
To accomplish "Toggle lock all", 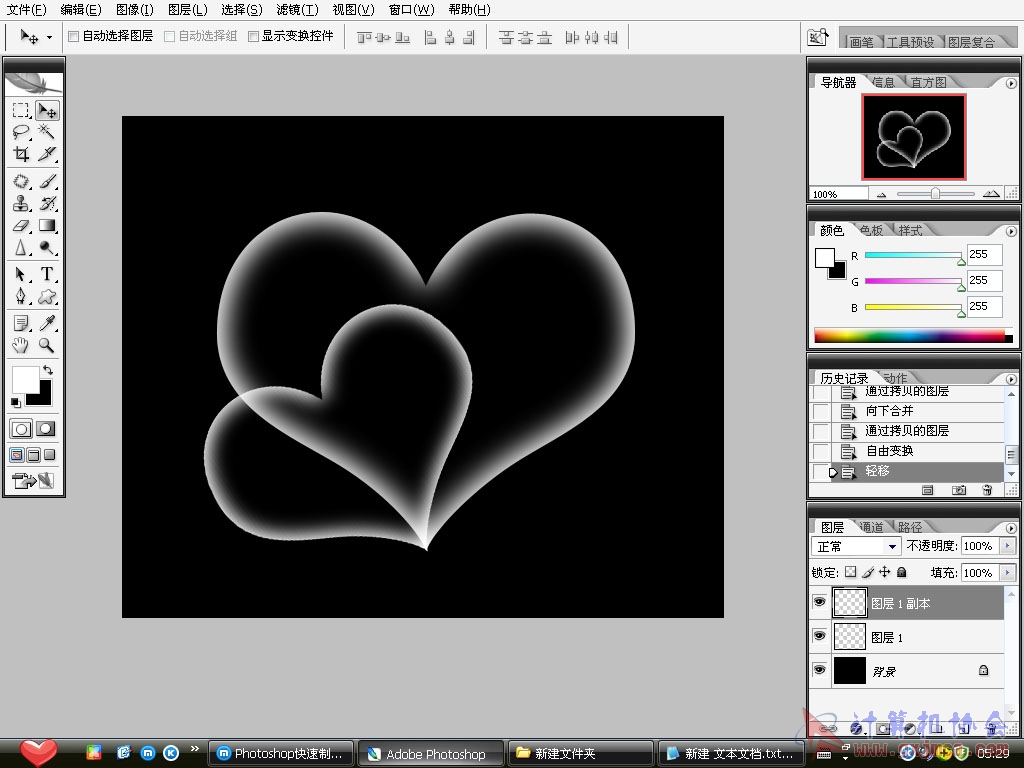I will pos(902,572).
